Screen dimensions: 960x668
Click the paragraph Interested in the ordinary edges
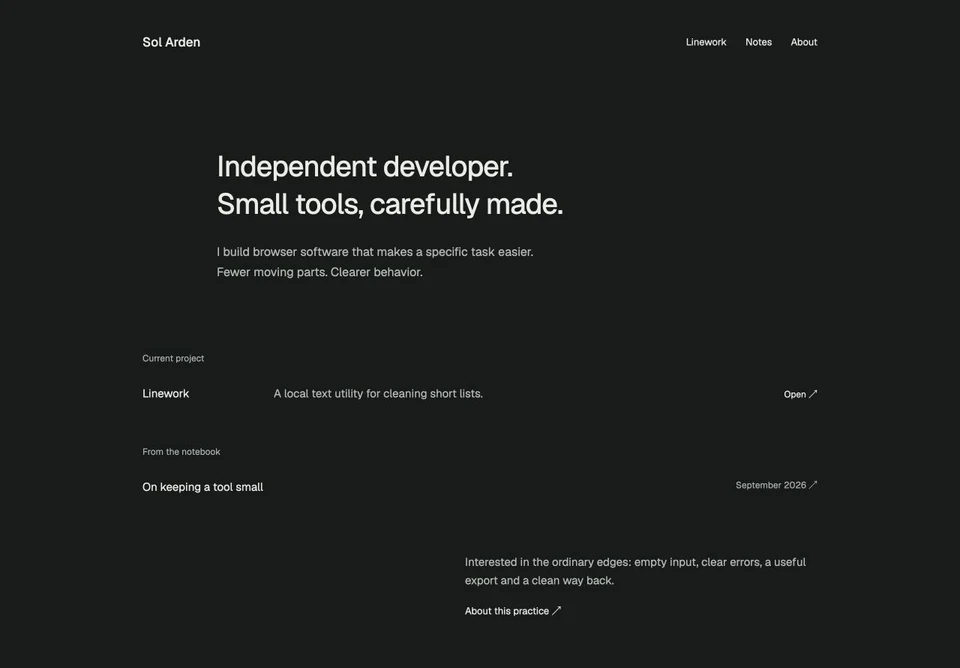tap(635, 571)
